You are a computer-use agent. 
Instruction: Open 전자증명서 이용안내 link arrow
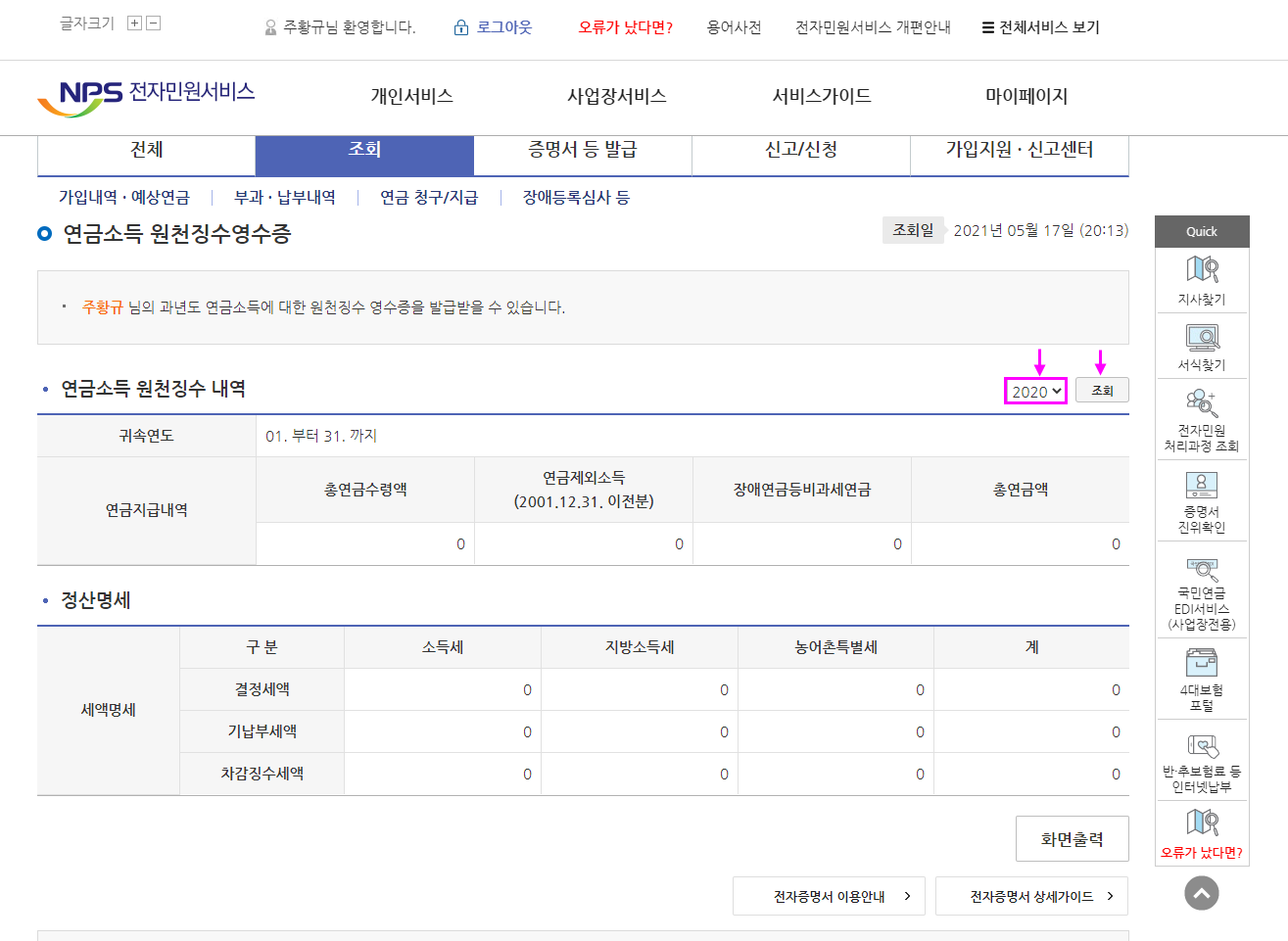(907, 896)
